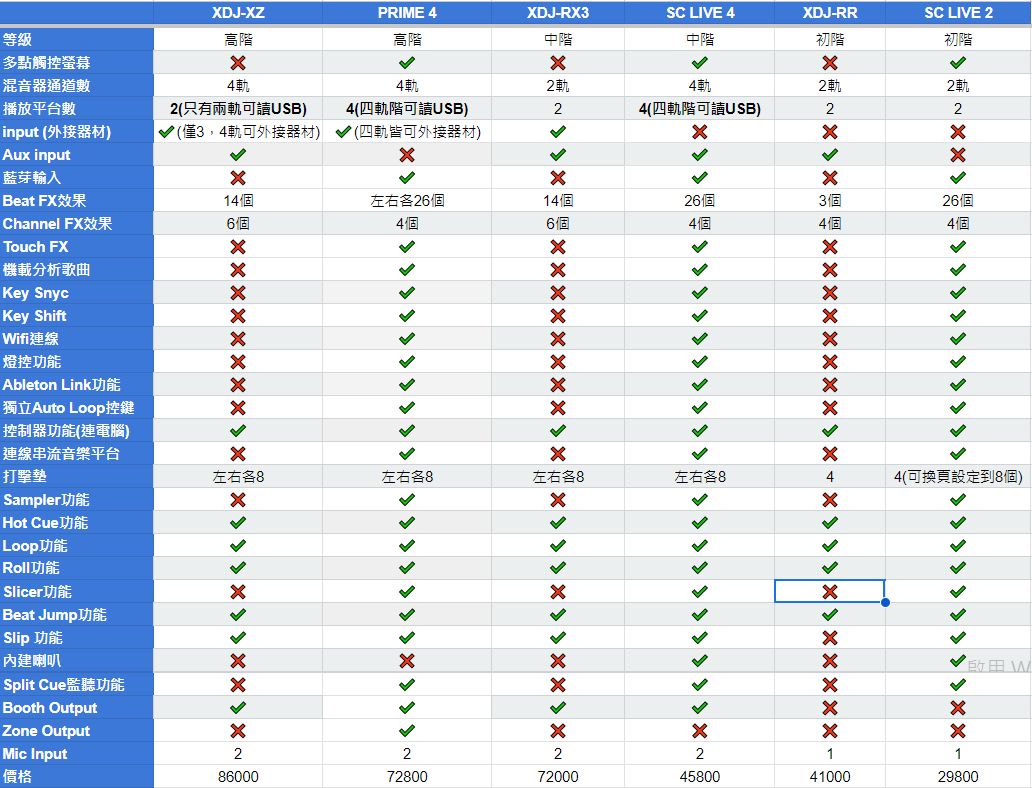
Task: Click the green check for PRIME 4 多點觸控螢幕
Action: click(407, 63)
